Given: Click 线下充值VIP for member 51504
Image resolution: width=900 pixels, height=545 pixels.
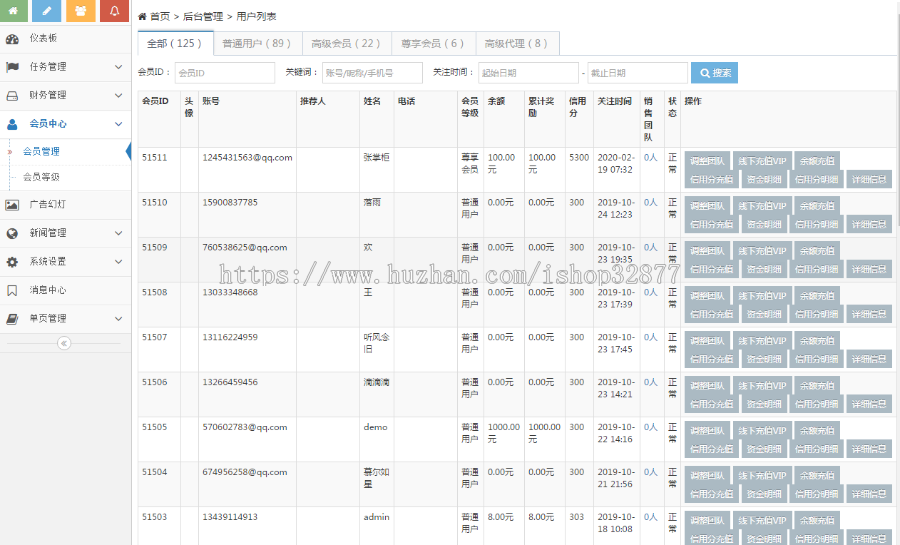Looking at the screenshot, I should tap(762, 476).
